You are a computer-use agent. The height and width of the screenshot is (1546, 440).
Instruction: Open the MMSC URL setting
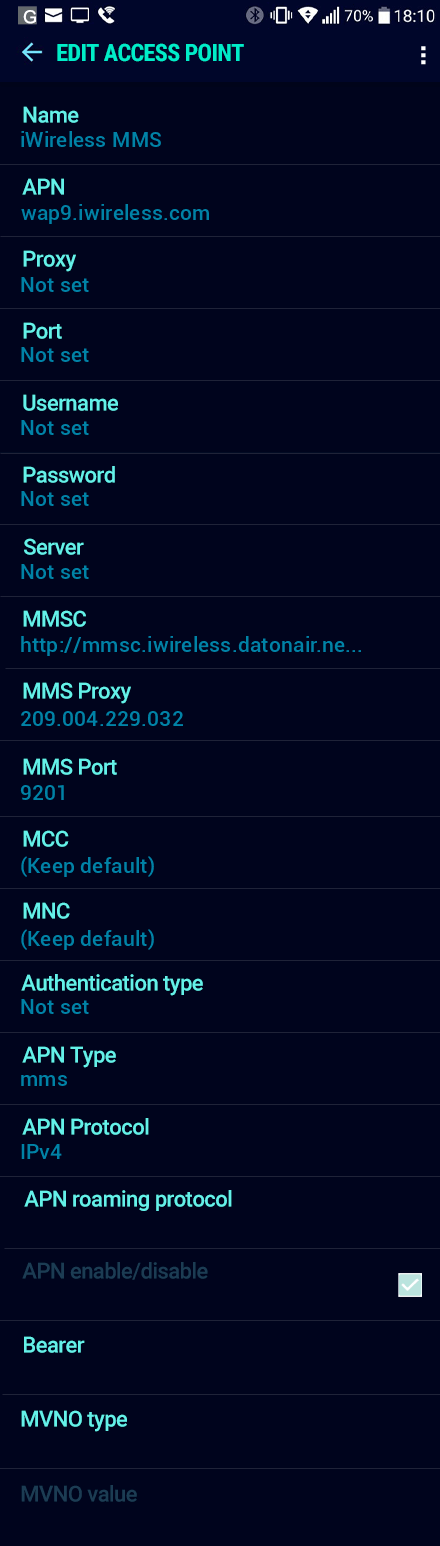point(220,632)
